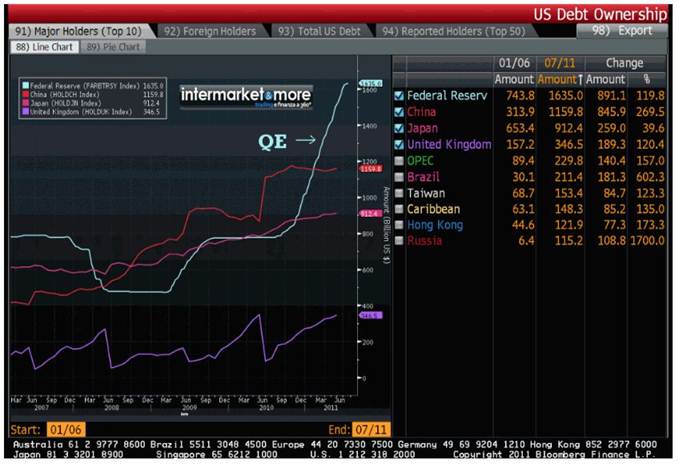Enable the Caribbean checkbox
The image size is (679, 465).
click(399, 209)
